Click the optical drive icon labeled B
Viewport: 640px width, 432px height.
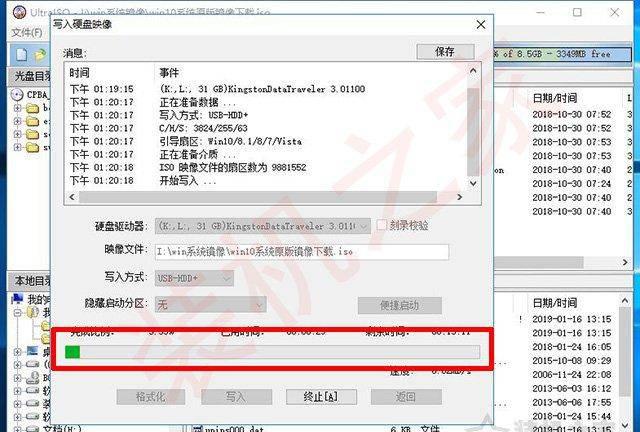coord(32,378)
